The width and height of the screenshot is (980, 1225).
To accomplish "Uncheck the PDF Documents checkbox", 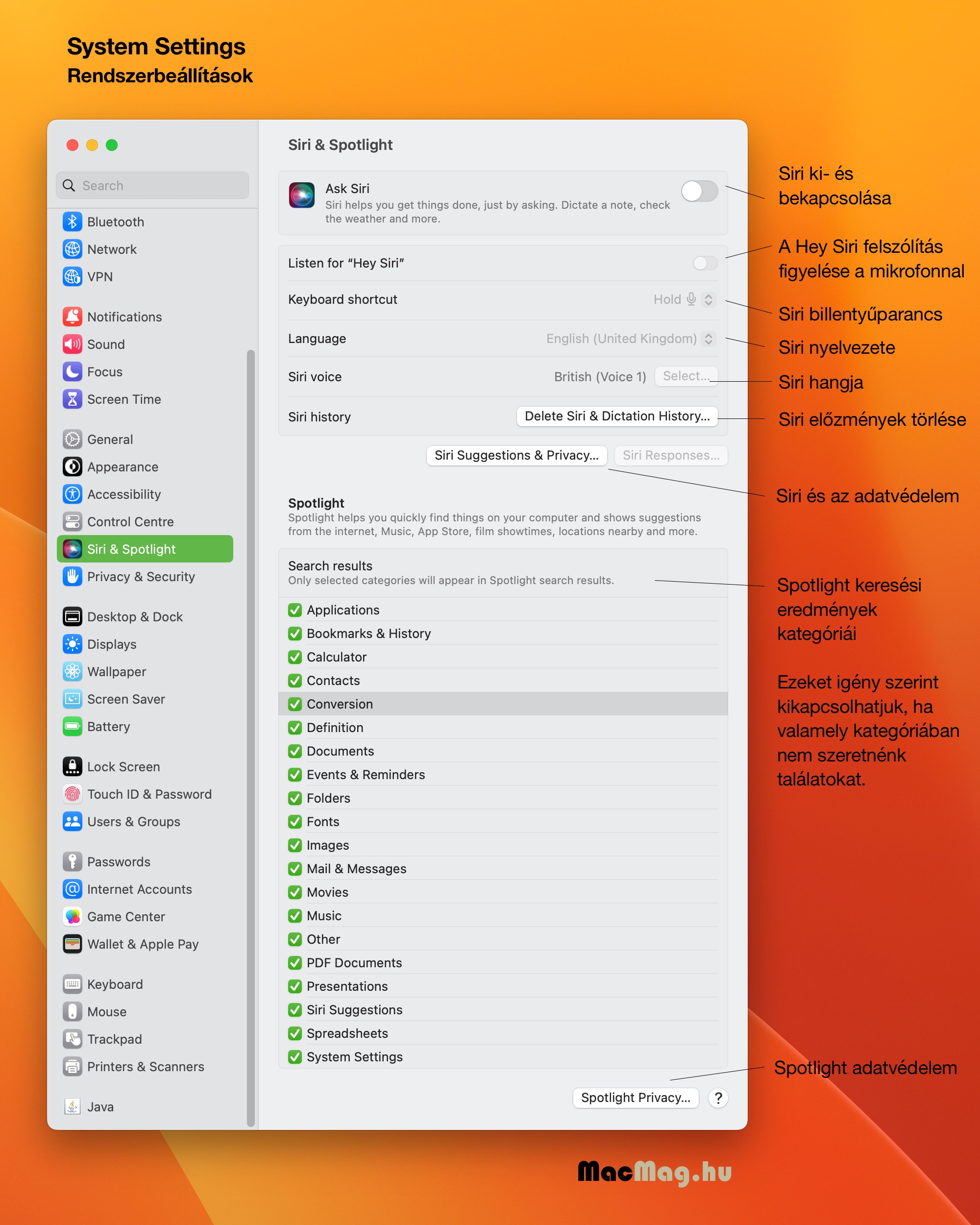I will (x=295, y=962).
